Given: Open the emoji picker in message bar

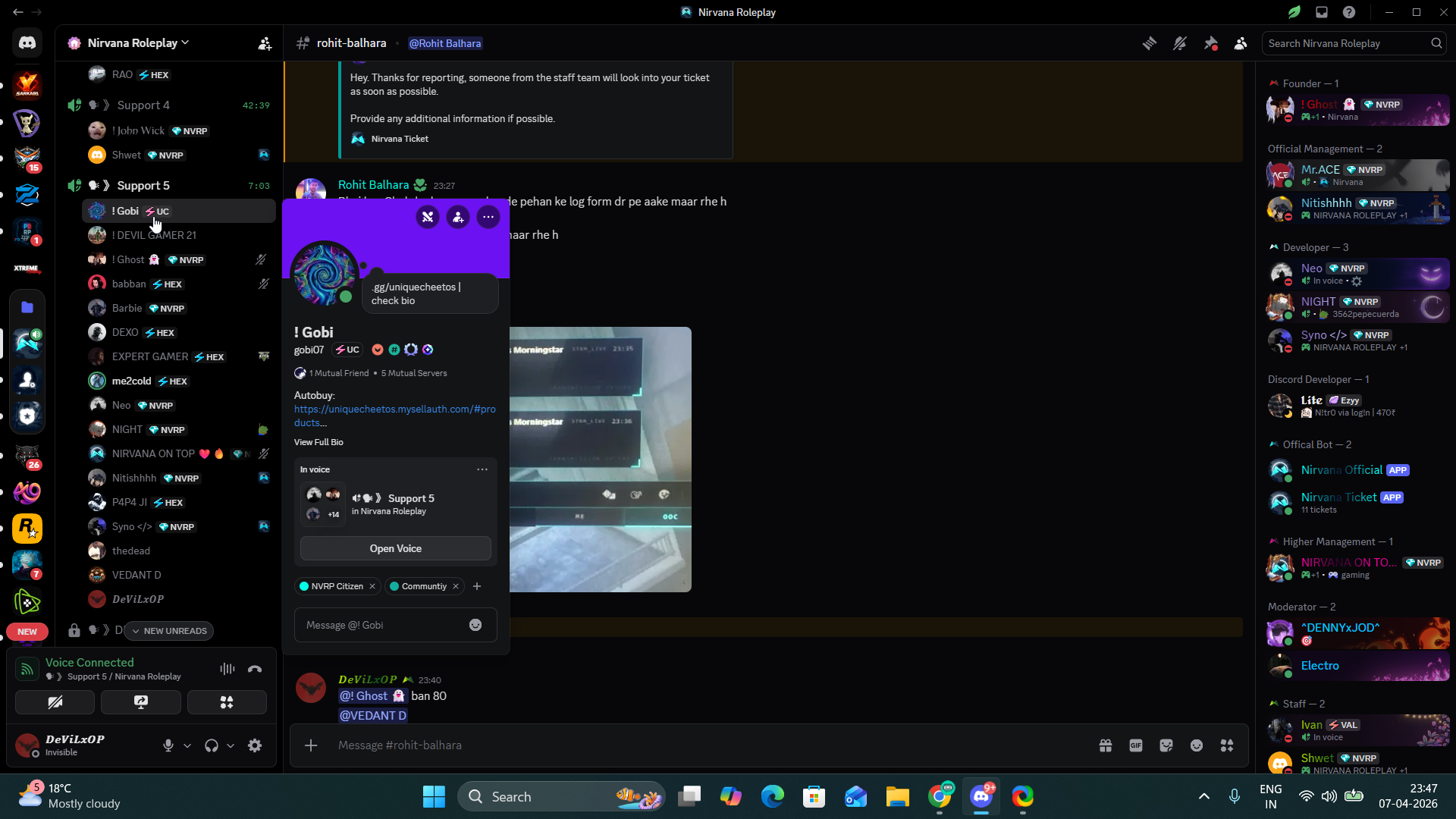Looking at the screenshot, I should coord(1197,745).
